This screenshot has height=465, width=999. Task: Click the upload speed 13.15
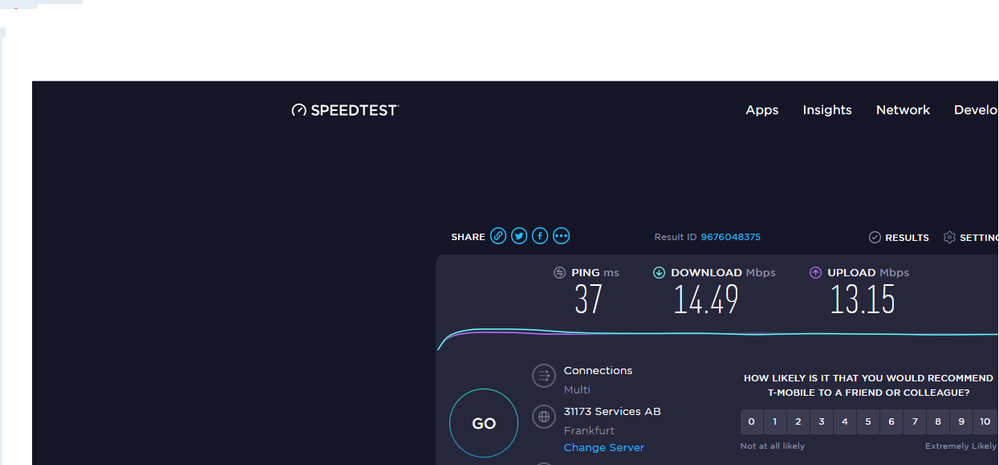tap(863, 300)
